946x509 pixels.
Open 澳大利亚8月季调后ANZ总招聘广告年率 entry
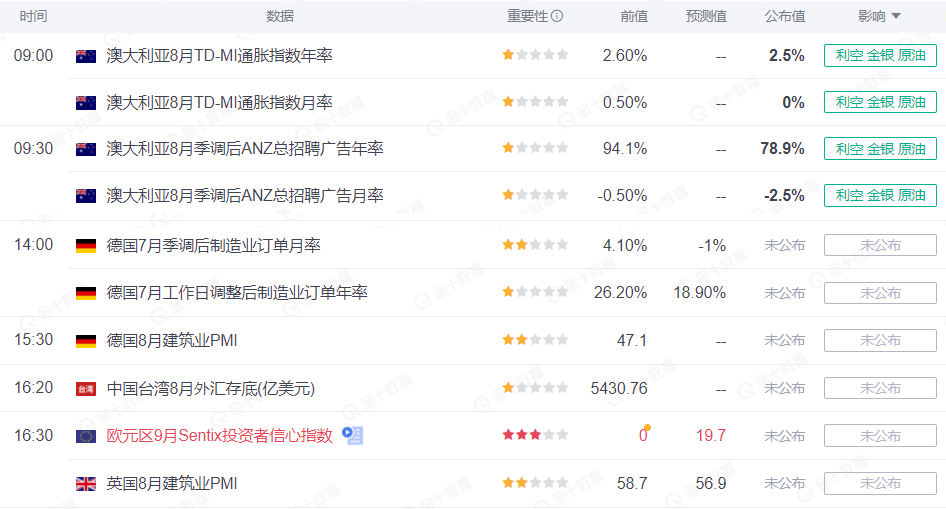pos(245,149)
